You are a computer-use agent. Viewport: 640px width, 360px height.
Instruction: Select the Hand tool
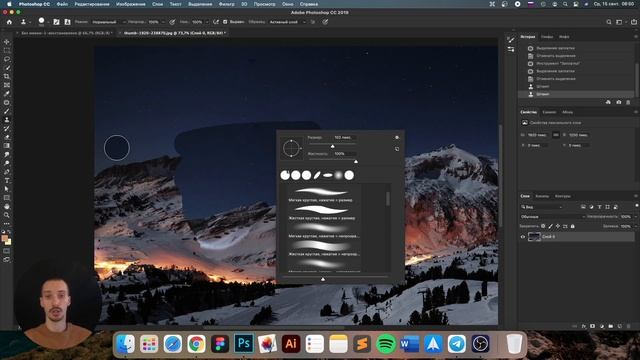[x=7, y=207]
